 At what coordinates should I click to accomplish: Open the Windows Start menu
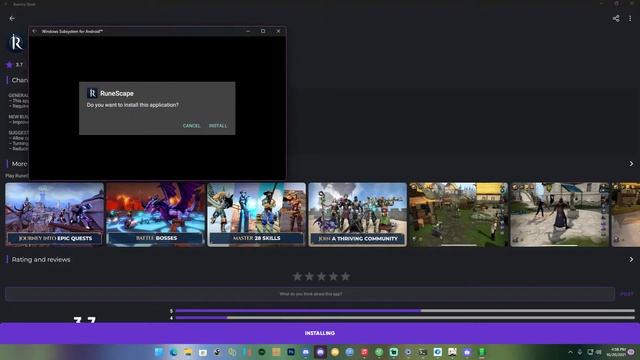coord(158,352)
